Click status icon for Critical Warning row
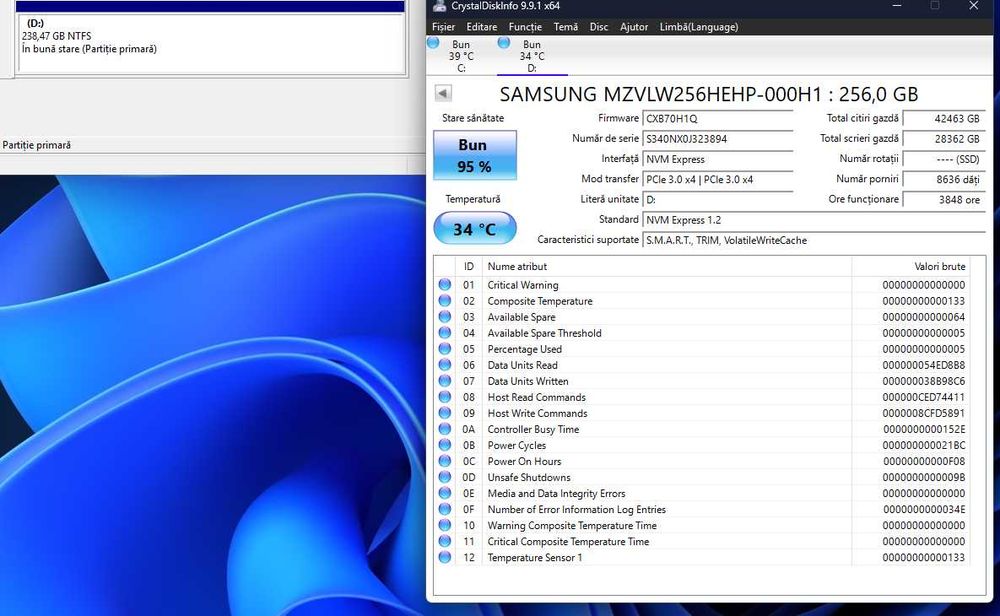Viewport: 1000px width, 616px height. (x=445, y=284)
